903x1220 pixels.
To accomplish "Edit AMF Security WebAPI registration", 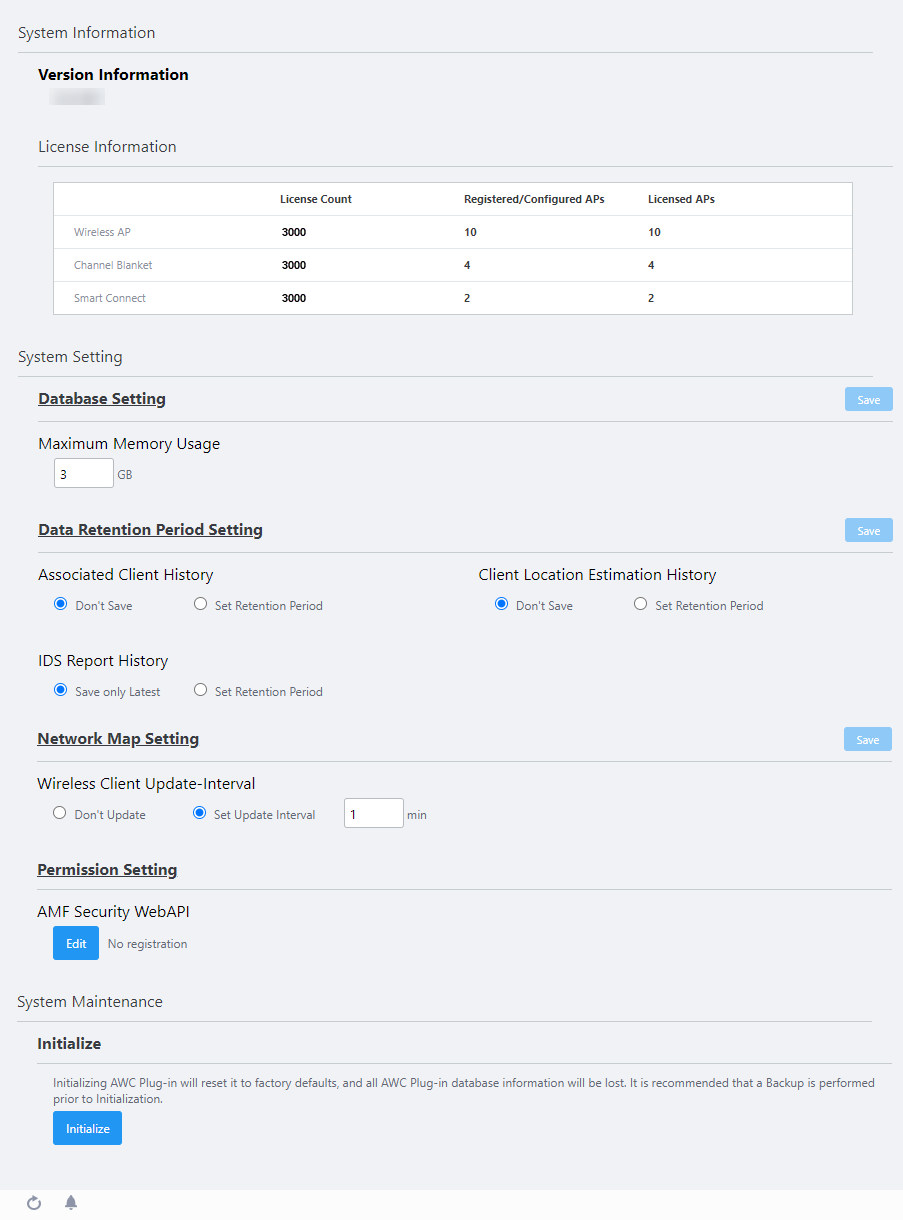I will (76, 944).
